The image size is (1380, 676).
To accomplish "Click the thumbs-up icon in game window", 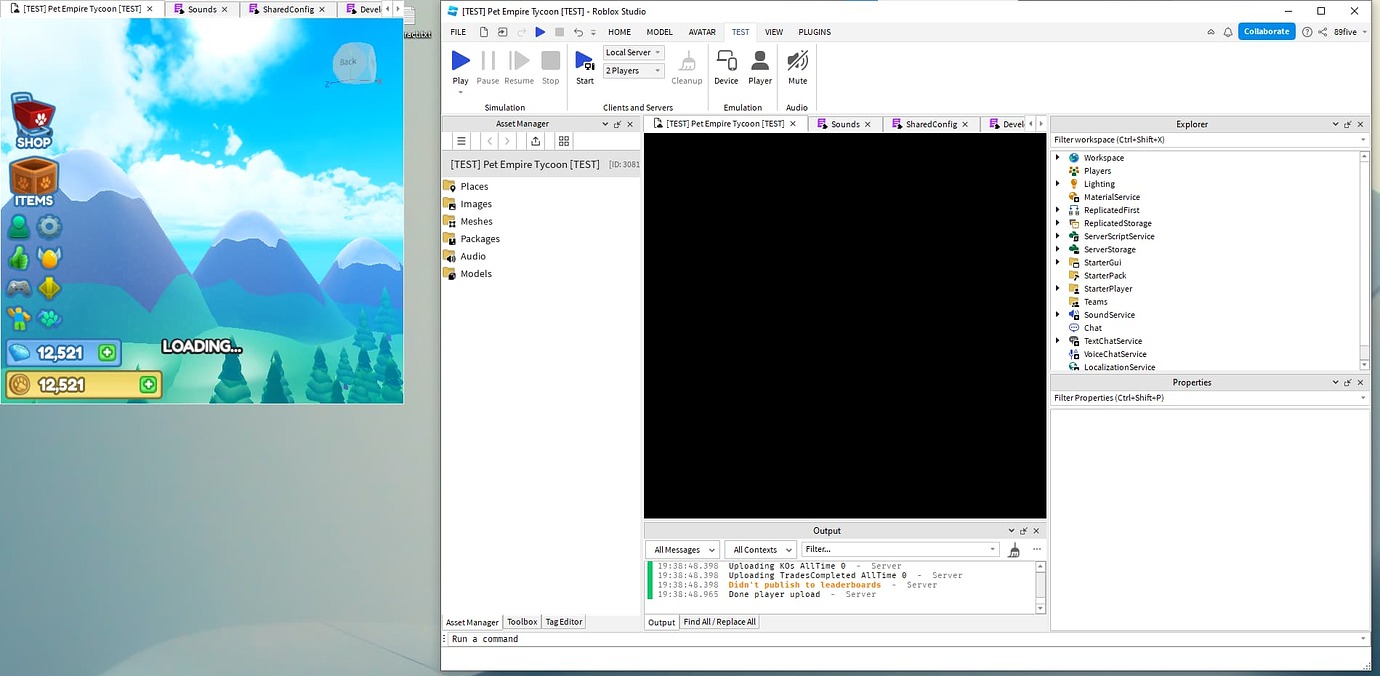I will click(x=18, y=258).
